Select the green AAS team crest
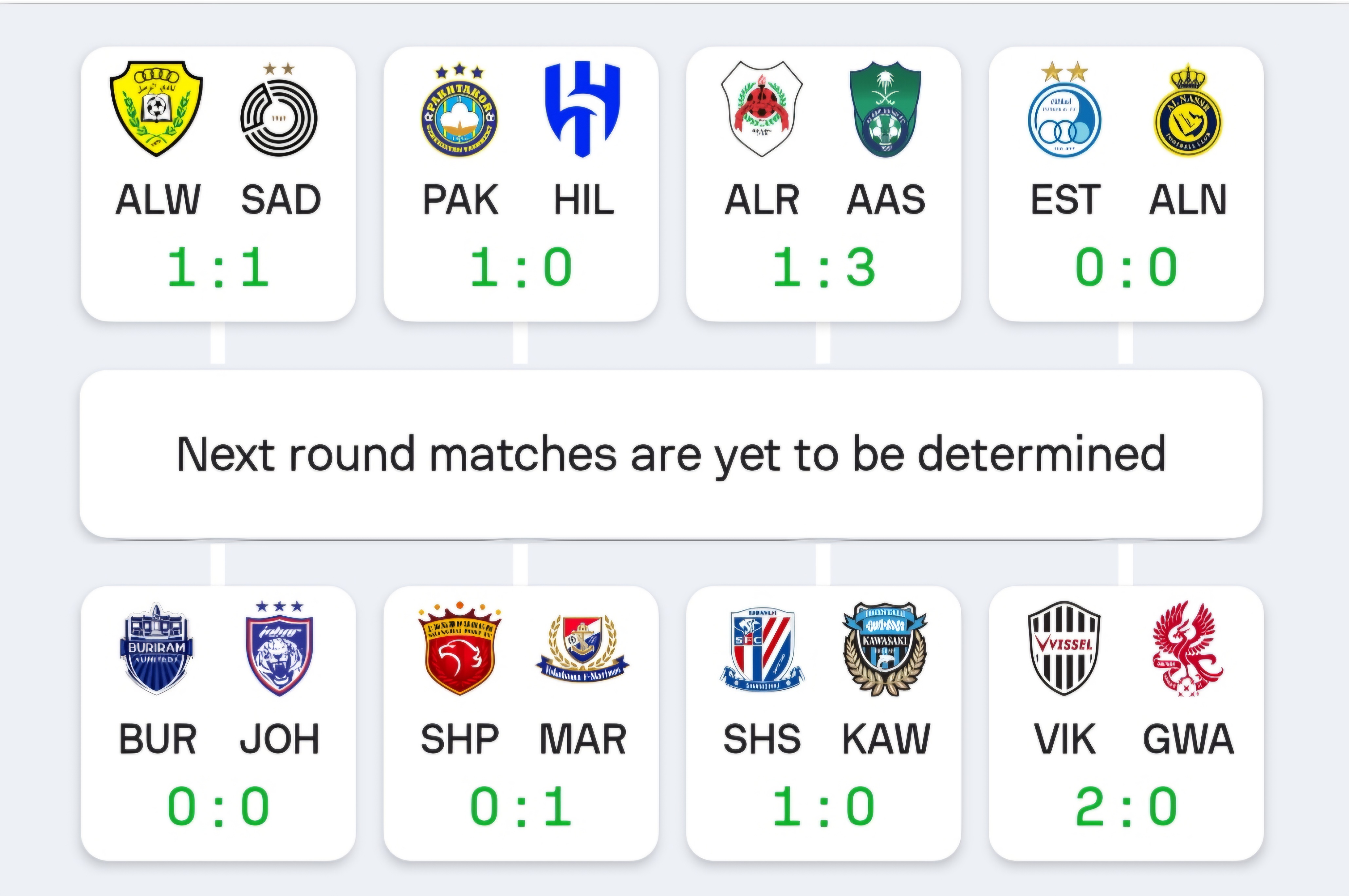The width and height of the screenshot is (1349, 896). point(885,109)
